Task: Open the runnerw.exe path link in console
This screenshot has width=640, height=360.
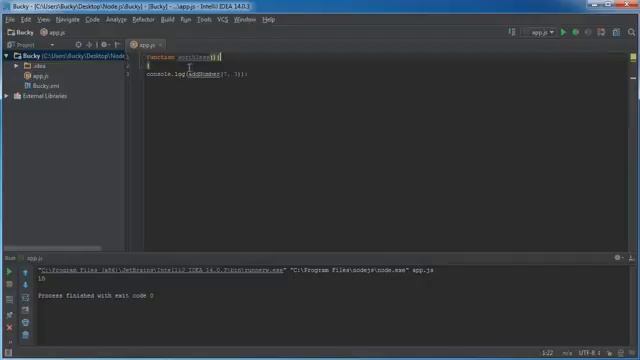Action: [x=162, y=270]
